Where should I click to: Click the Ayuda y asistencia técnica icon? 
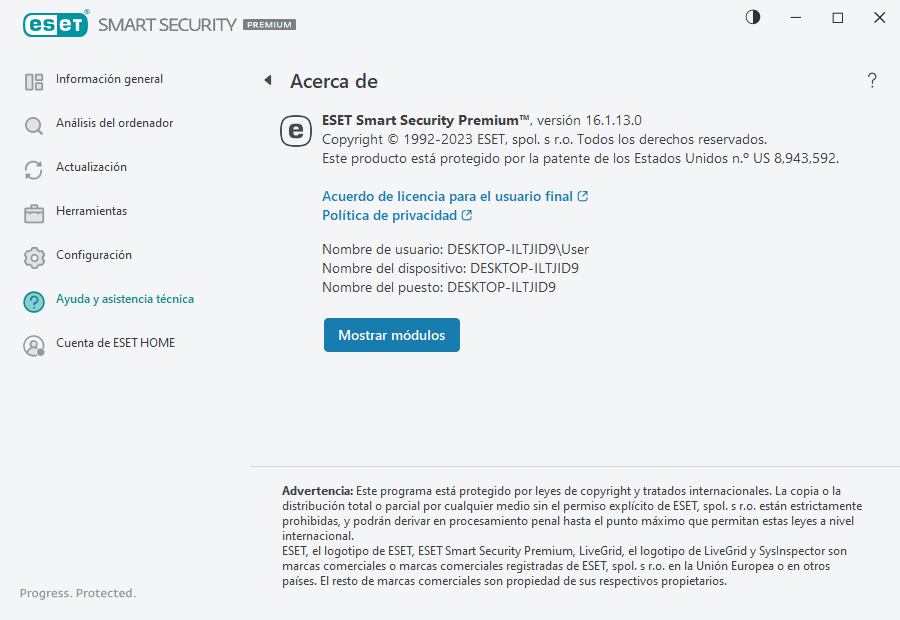34,302
